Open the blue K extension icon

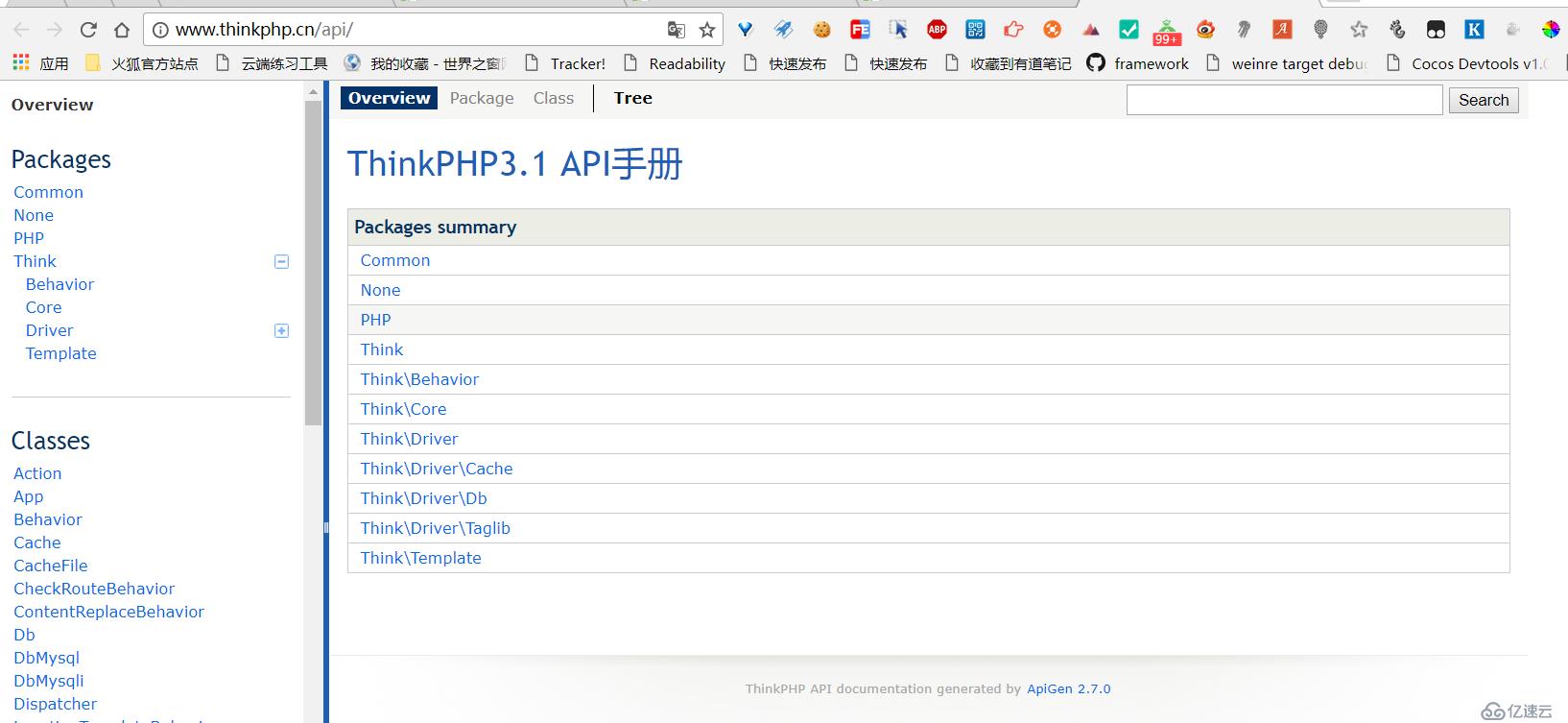1474,30
